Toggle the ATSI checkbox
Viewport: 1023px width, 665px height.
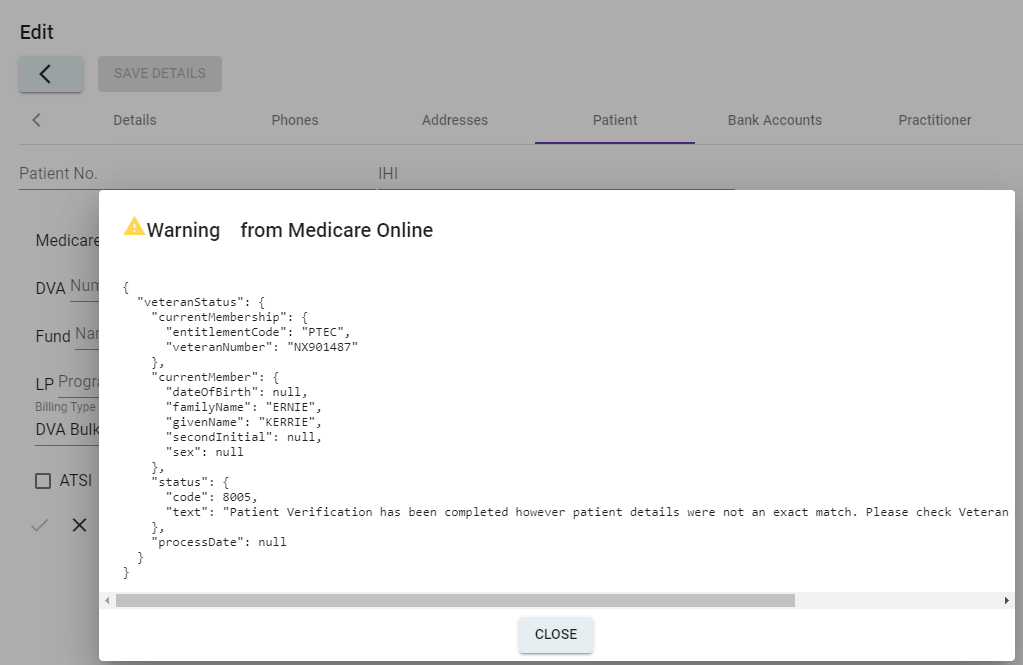[43, 481]
